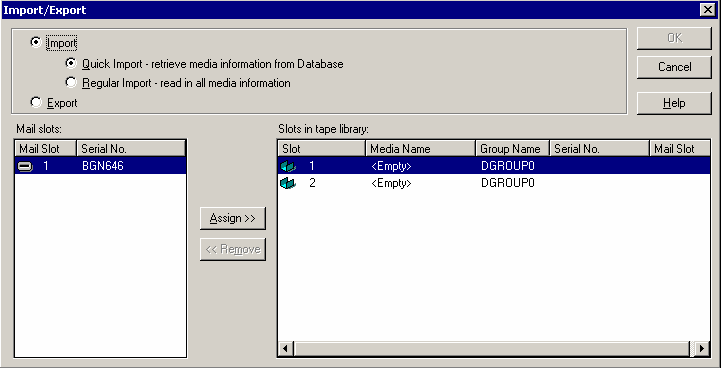Sort tape library by Serial No. header
This screenshot has width=721, height=368.
[x=599, y=149]
